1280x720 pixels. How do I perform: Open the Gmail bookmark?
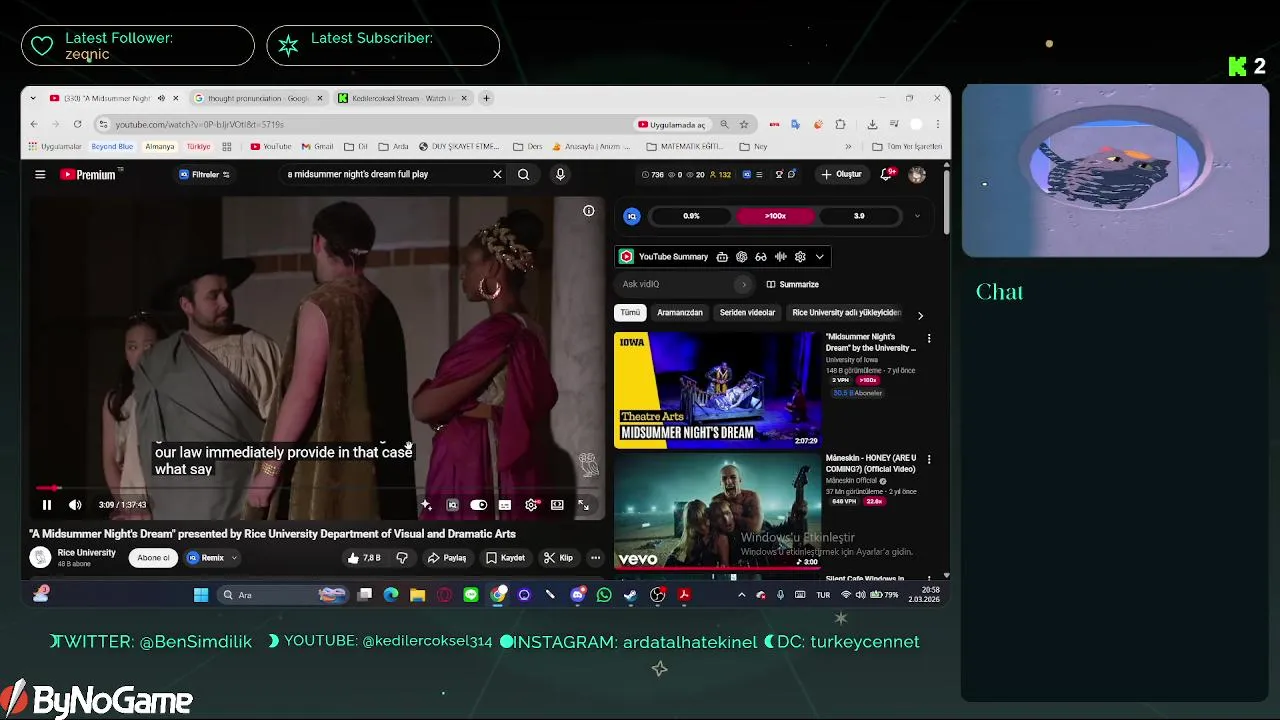coord(317,146)
